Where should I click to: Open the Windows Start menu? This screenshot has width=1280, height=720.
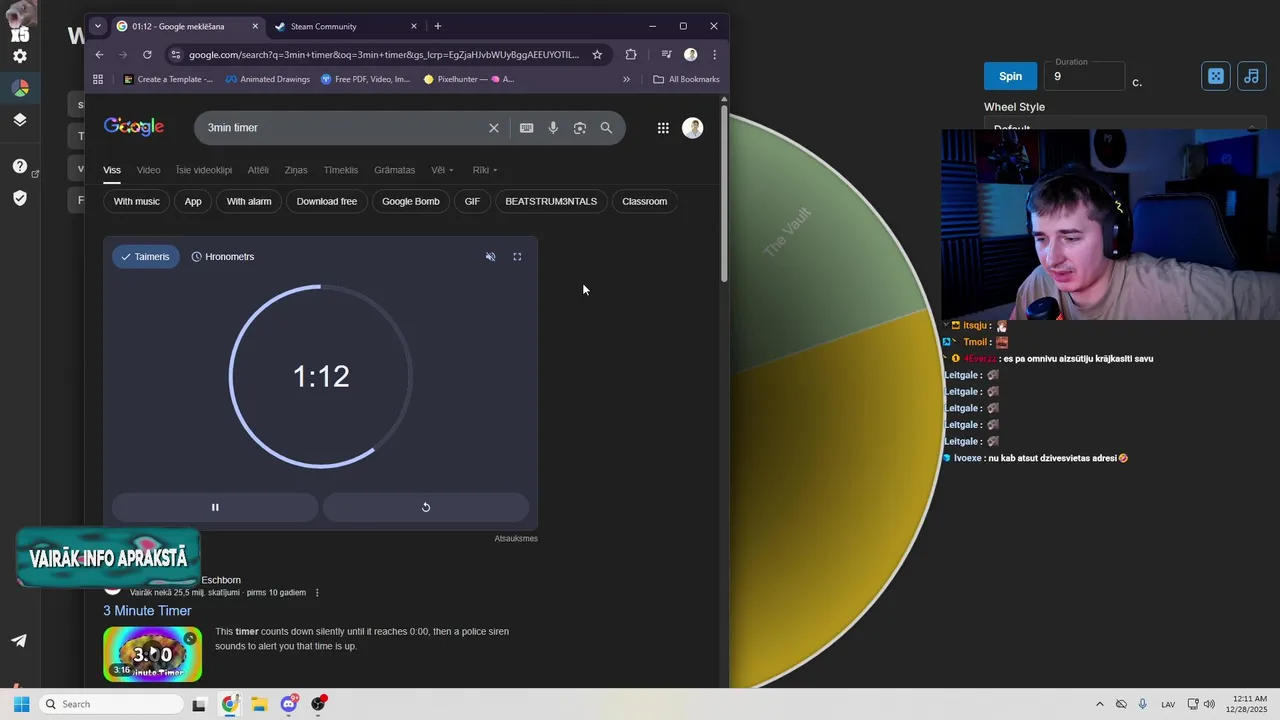point(21,704)
